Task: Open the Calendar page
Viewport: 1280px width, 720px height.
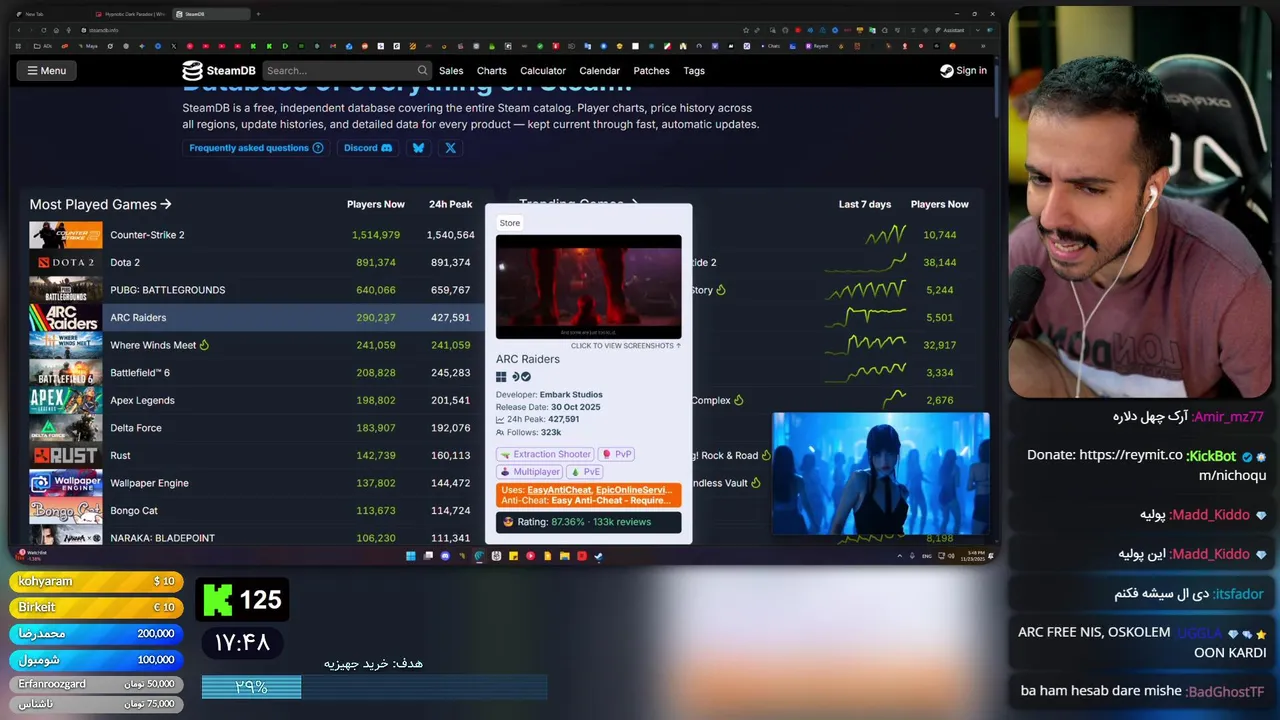Action: pyautogui.click(x=599, y=70)
